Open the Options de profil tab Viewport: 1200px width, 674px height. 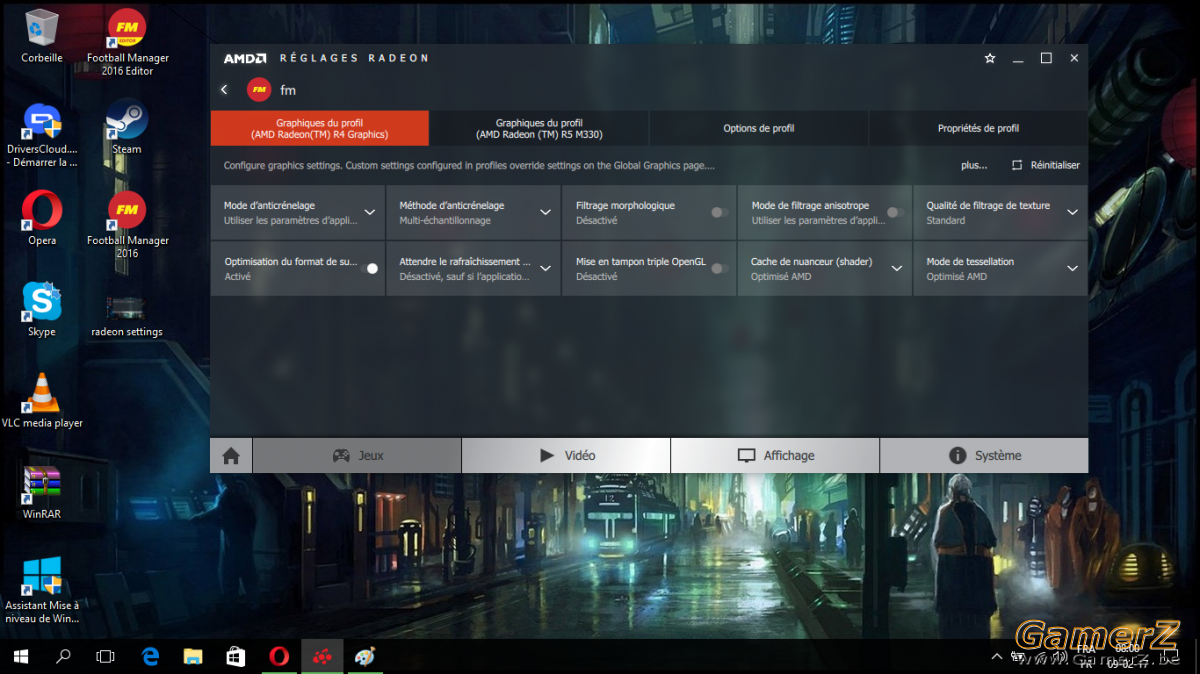(x=759, y=128)
